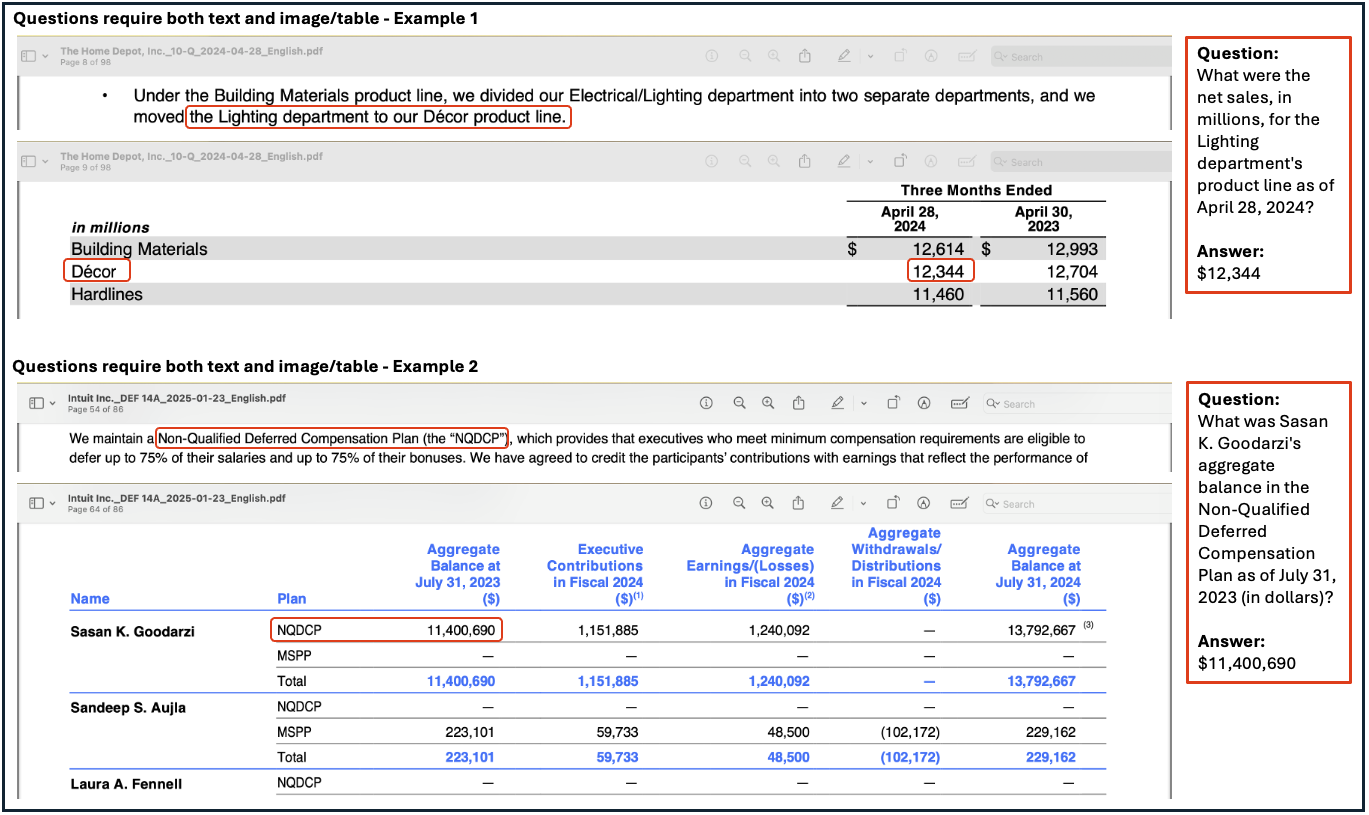Open the form-filling tool on Page 64 toolbar

point(959,503)
